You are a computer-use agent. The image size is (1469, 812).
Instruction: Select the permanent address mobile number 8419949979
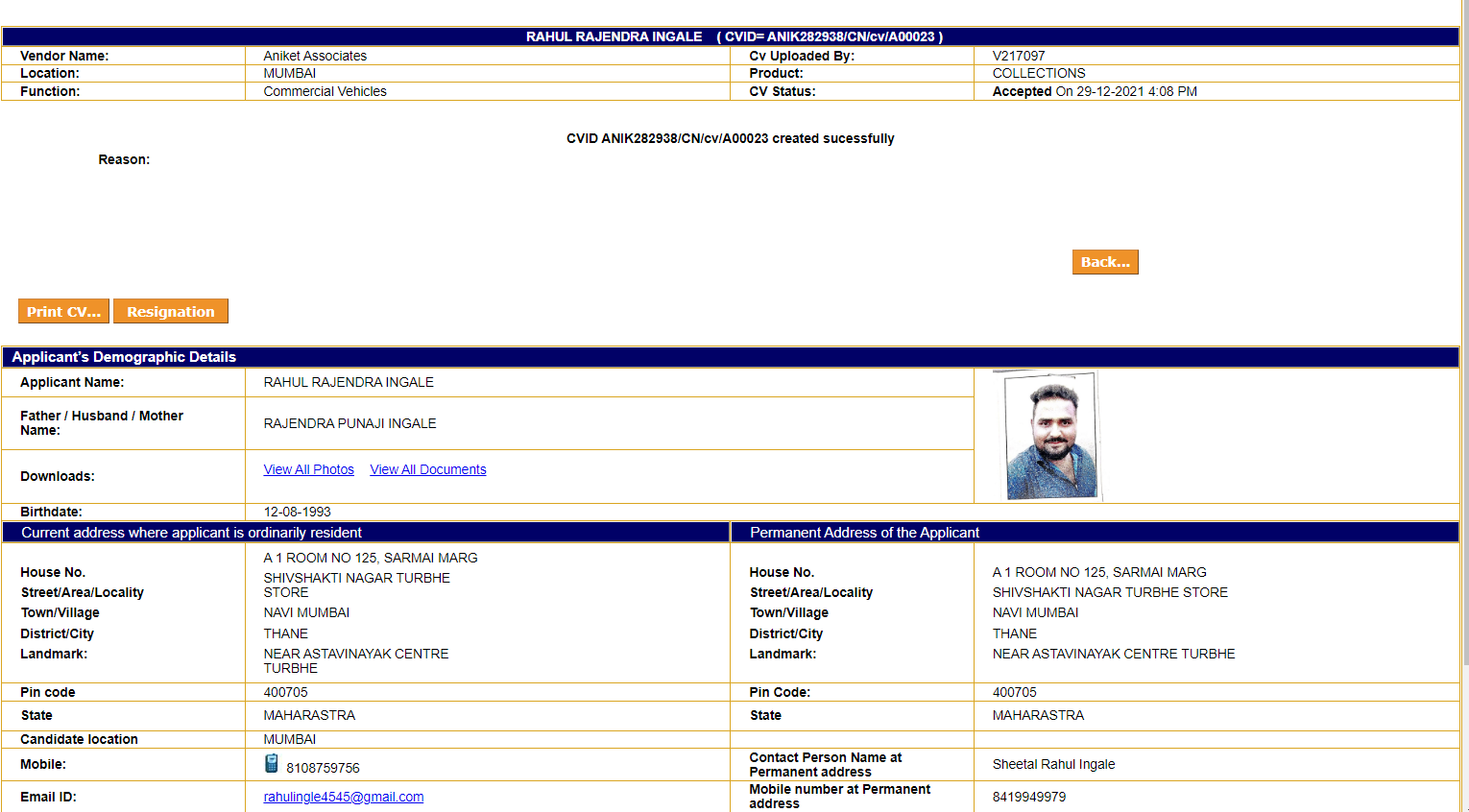click(1028, 797)
